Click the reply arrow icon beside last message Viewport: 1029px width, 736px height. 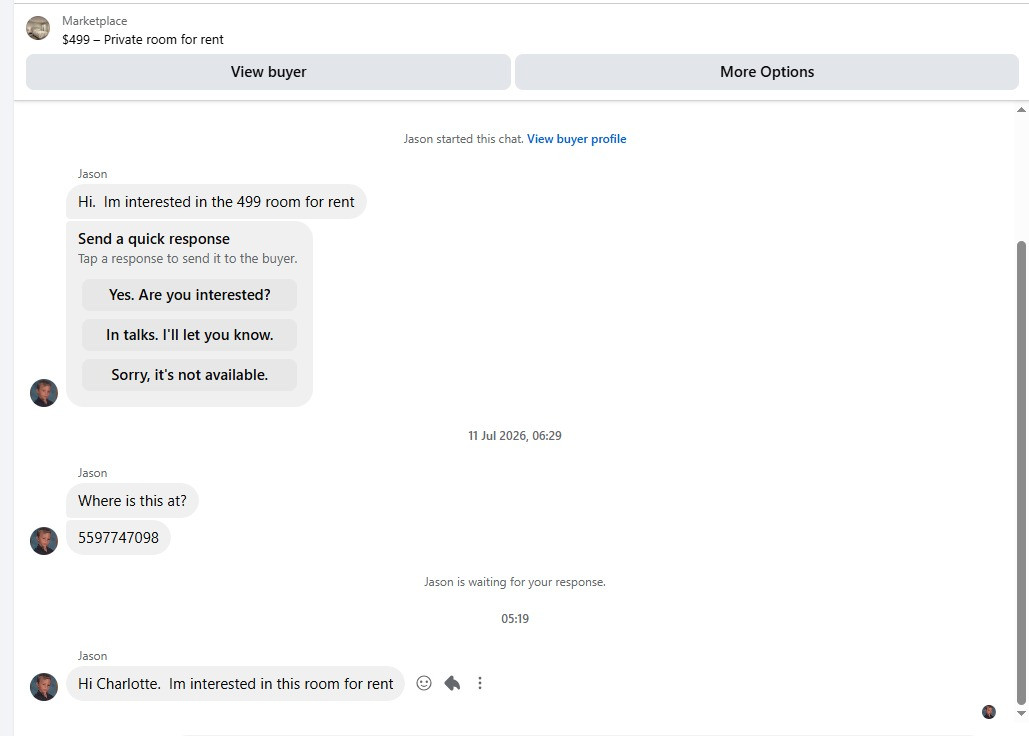coord(452,683)
